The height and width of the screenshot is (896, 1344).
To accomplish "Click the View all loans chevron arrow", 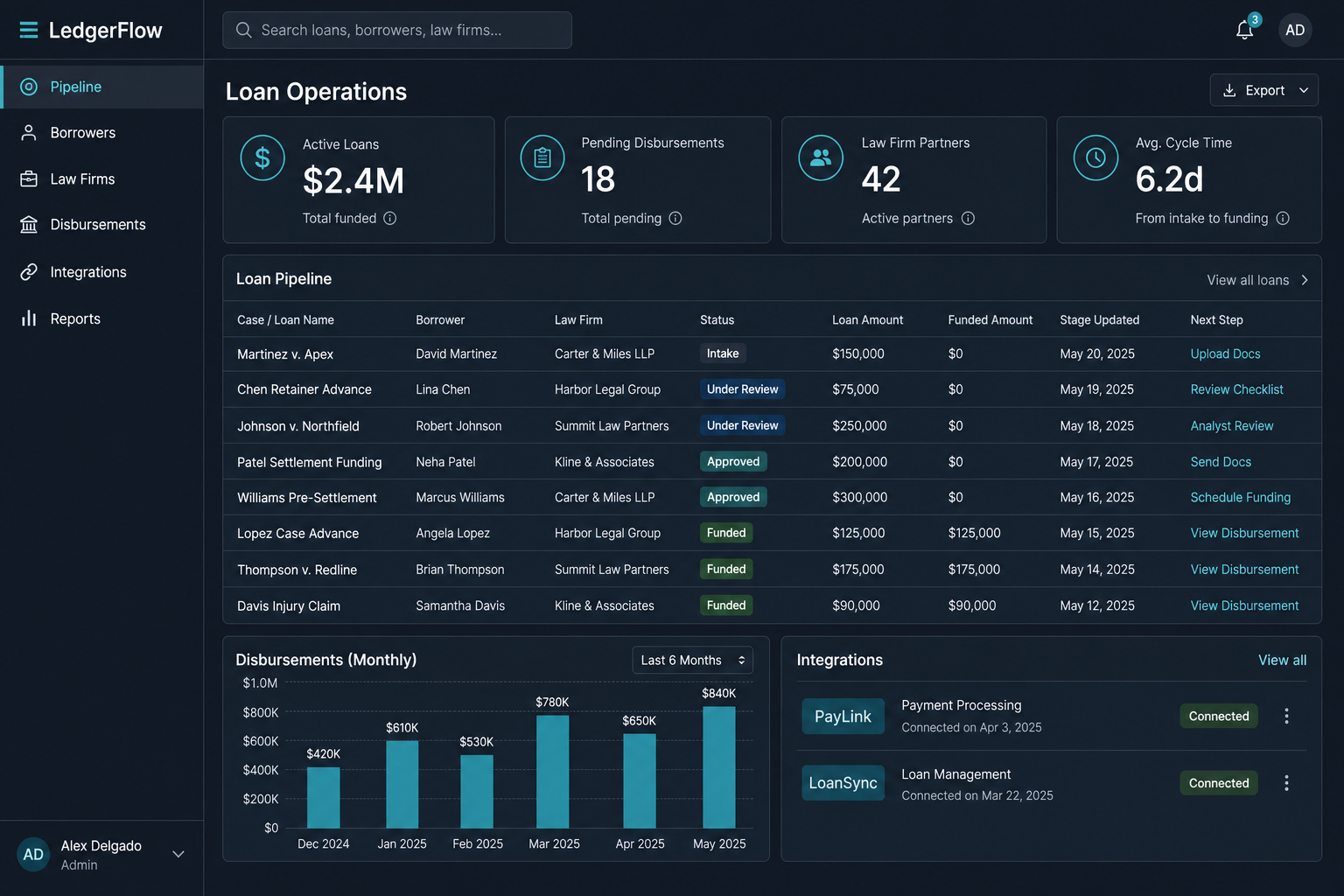I will point(1305,280).
